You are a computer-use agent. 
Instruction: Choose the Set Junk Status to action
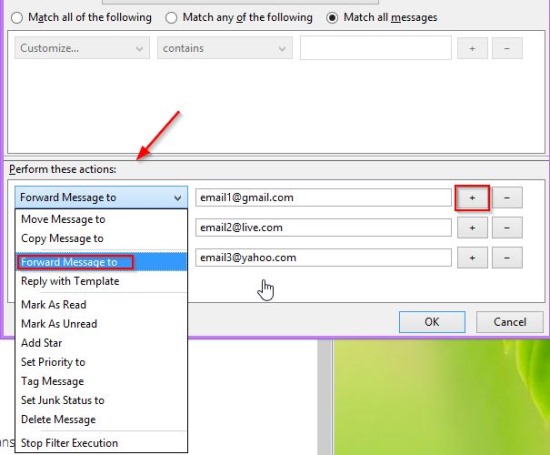tap(101, 400)
